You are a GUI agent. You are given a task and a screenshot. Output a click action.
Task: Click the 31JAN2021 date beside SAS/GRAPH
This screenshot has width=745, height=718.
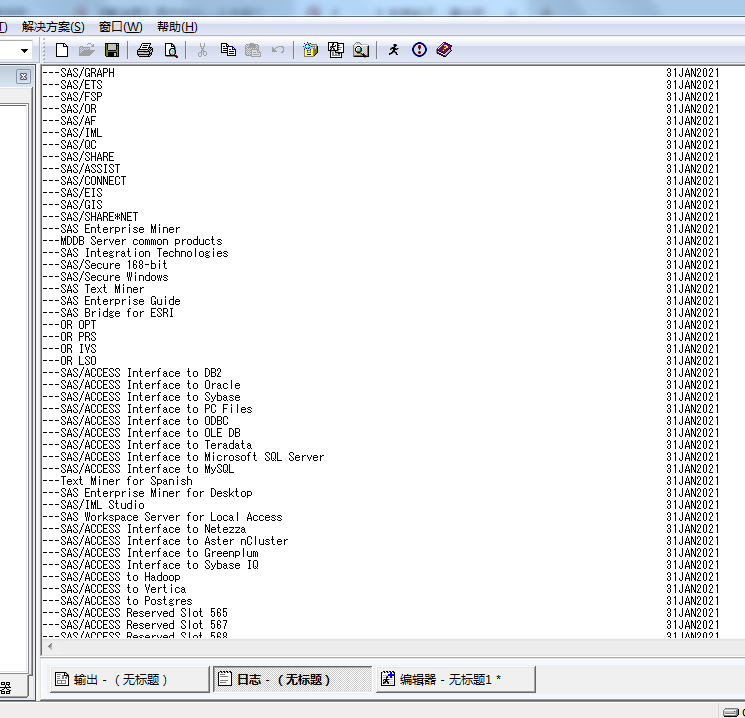[x=693, y=73]
